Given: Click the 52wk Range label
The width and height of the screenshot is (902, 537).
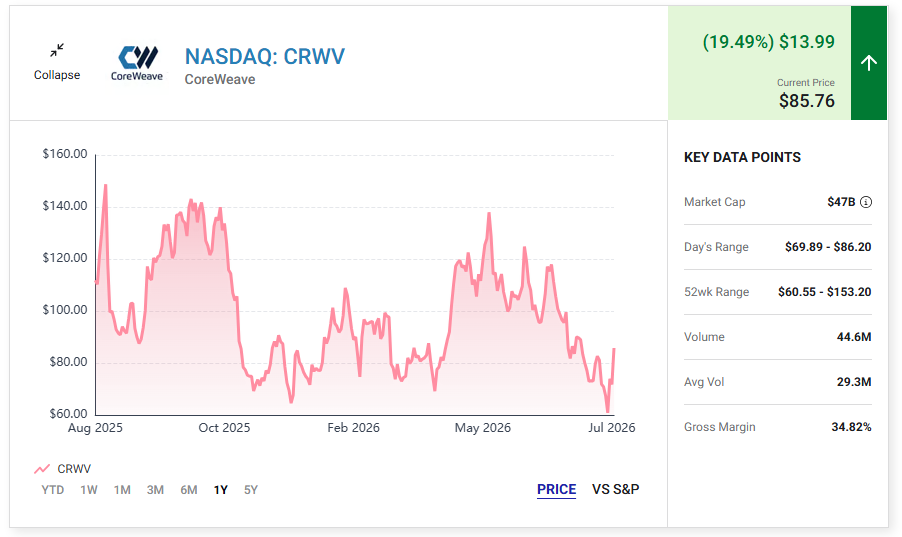Looking at the screenshot, I should click(717, 292).
